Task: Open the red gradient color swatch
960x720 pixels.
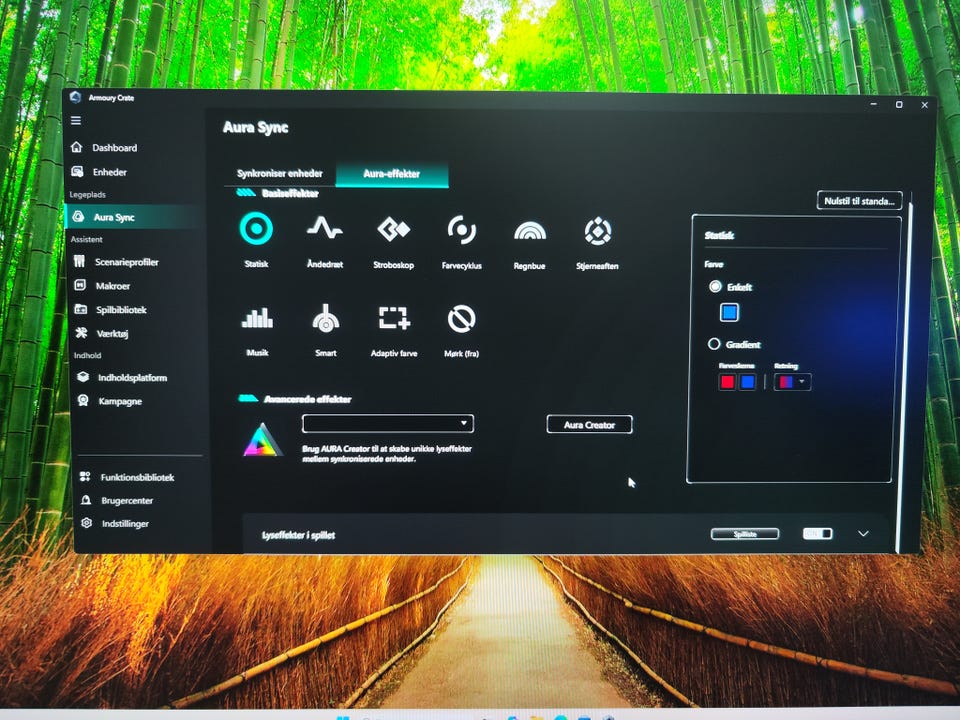Action: (x=727, y=382)
